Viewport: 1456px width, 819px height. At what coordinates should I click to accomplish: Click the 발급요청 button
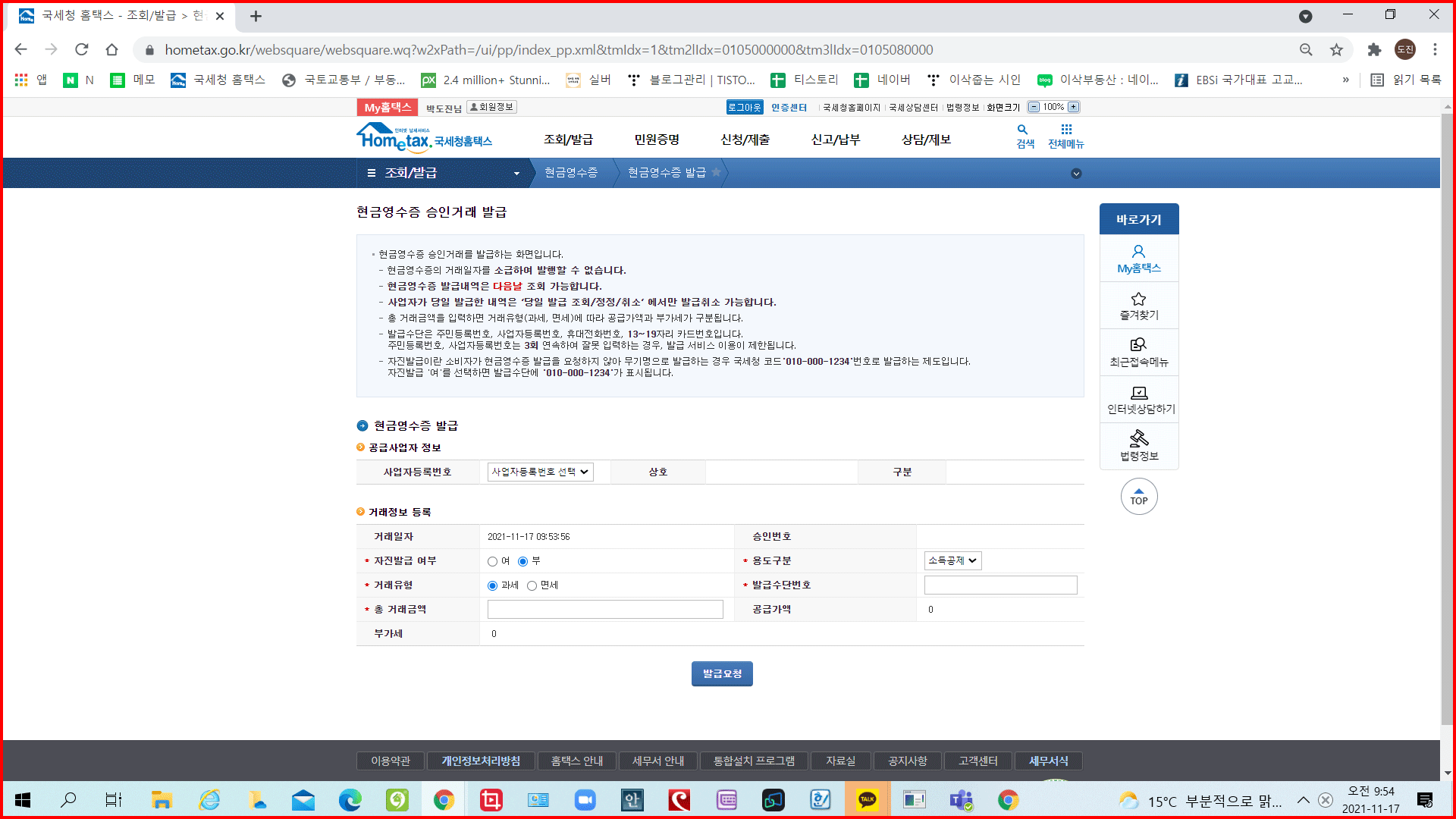coord(721,674)
